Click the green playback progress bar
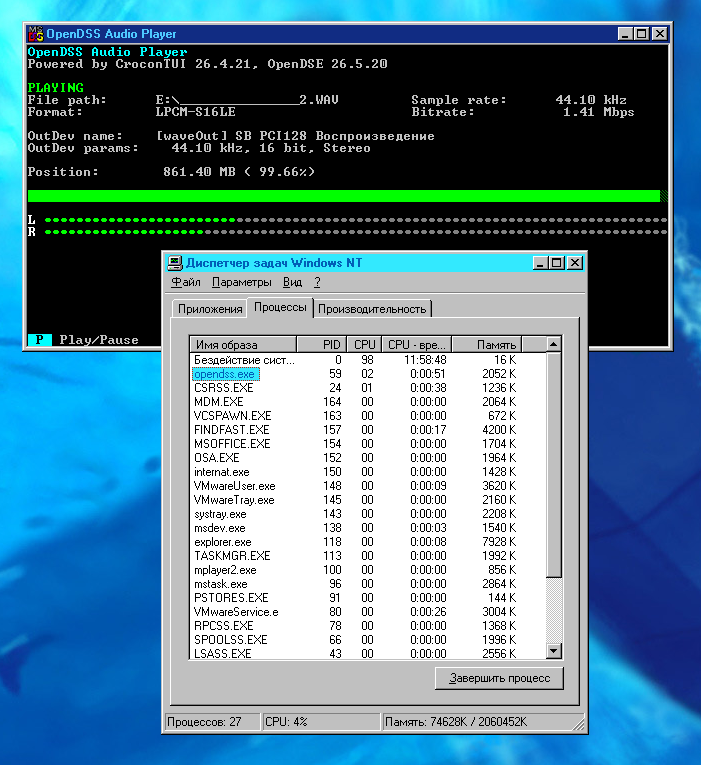This screenshot has height=765, width=701. tap(347, 196)
